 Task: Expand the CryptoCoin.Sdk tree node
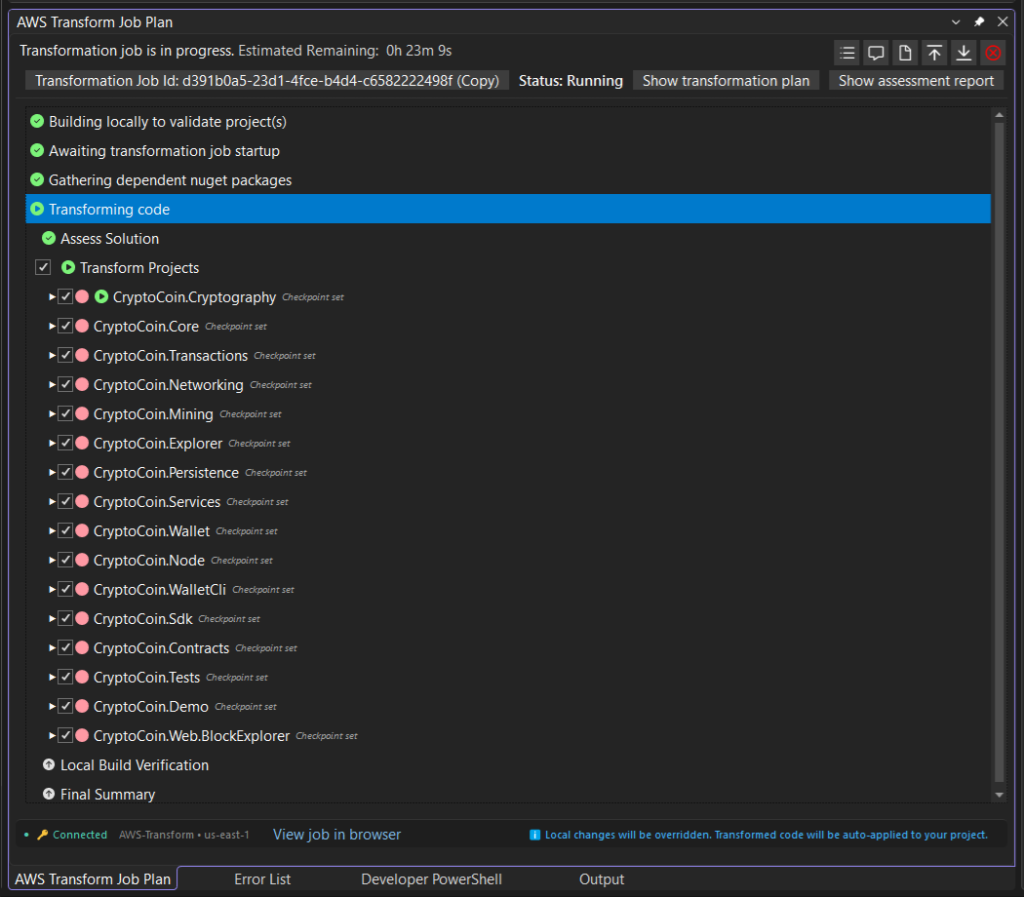[x=52, y=618]
